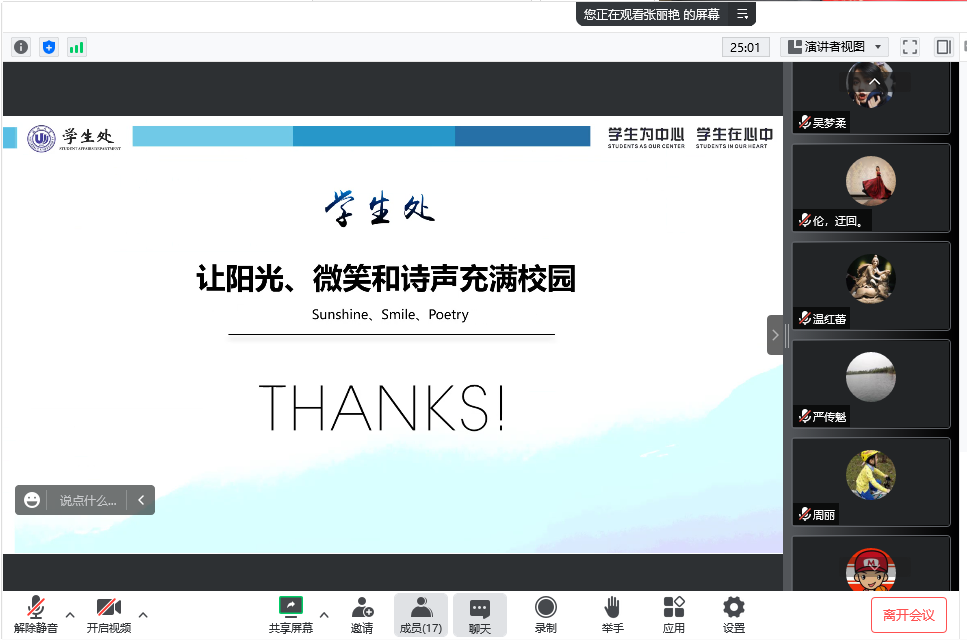
Task: Click the 说点什么 chat input box
Action: click(87, 500)
